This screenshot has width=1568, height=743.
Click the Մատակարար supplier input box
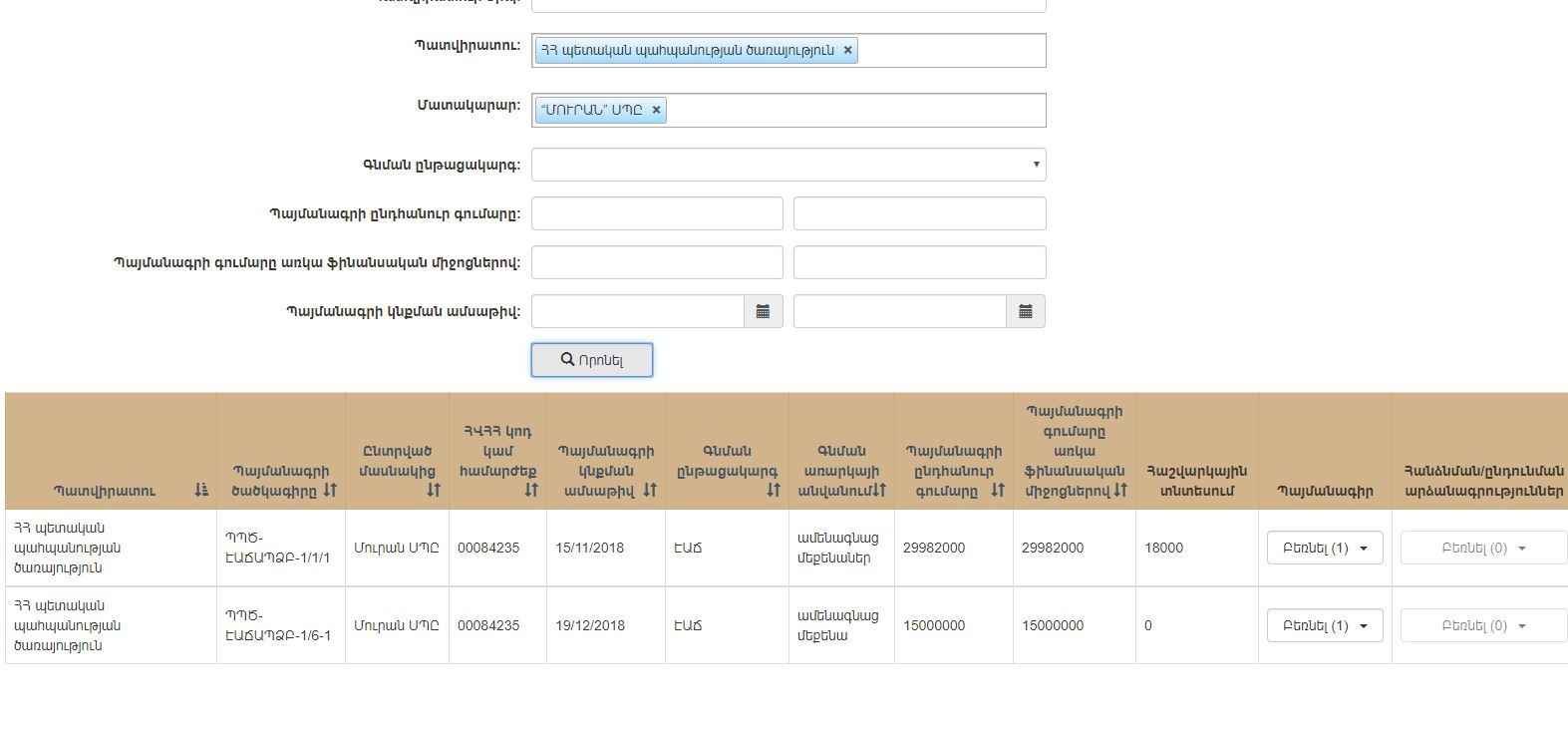[852, 110]
